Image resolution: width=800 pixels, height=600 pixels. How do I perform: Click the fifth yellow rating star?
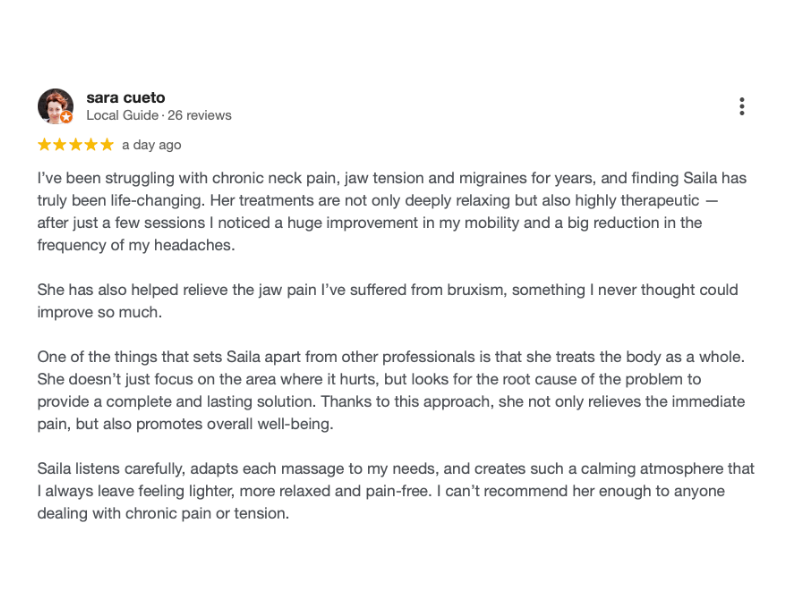(107, 145)
